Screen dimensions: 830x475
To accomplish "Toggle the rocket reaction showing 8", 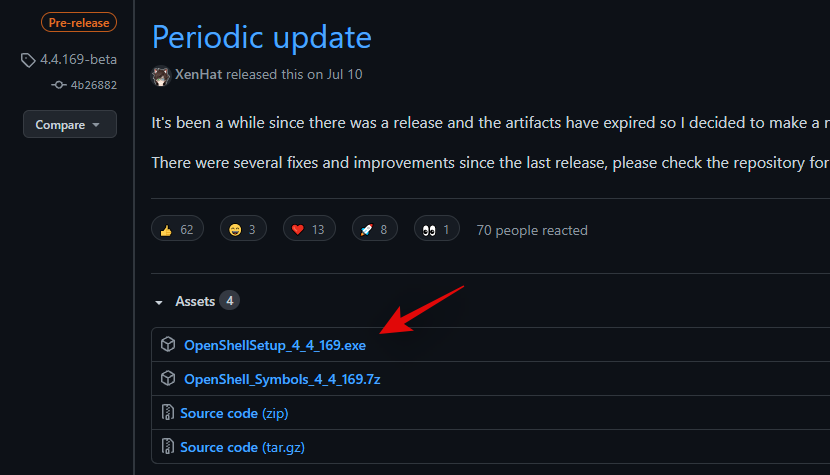I will tap(374, 229).
